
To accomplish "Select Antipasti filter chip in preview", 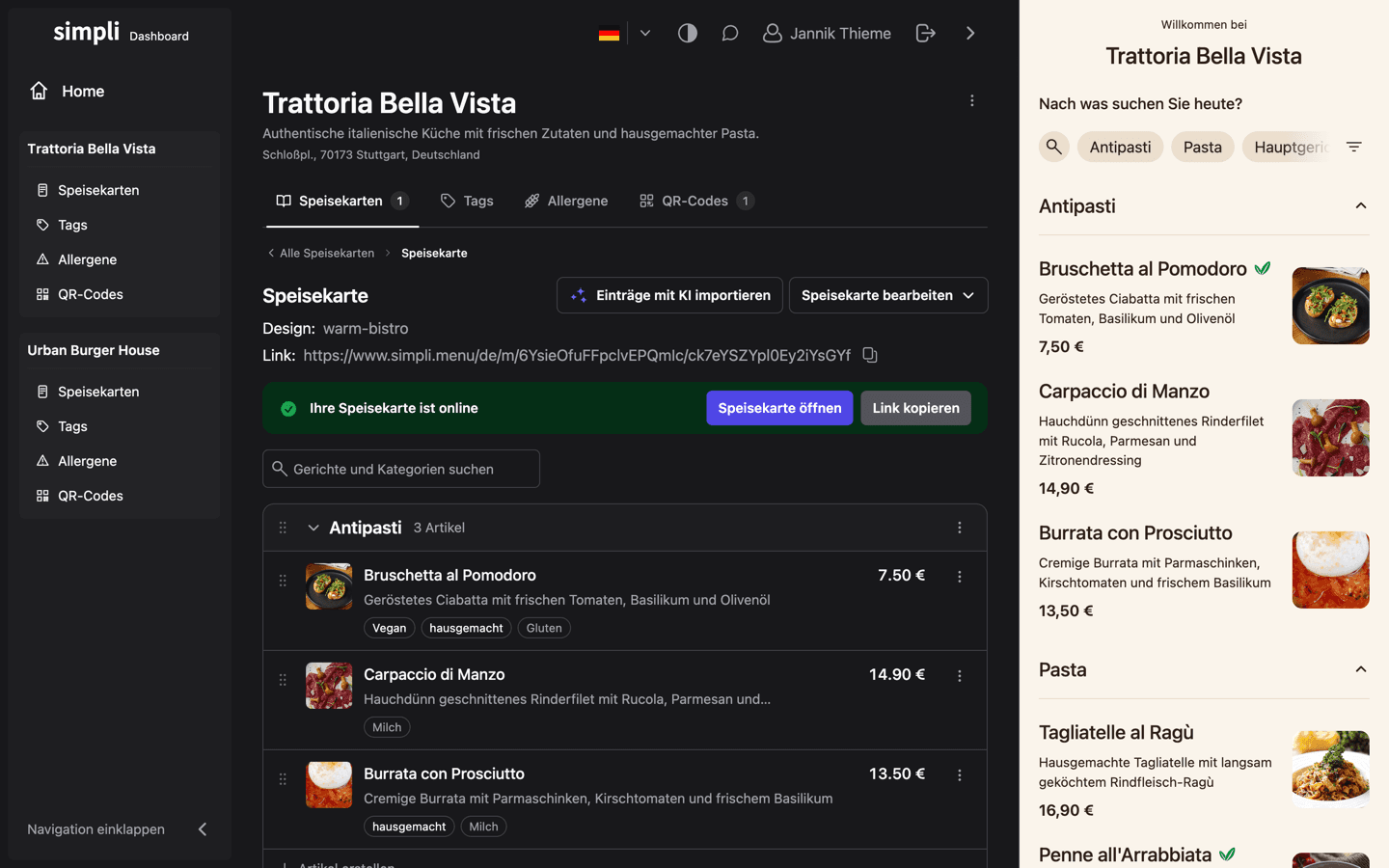I will pos(1120,147).
